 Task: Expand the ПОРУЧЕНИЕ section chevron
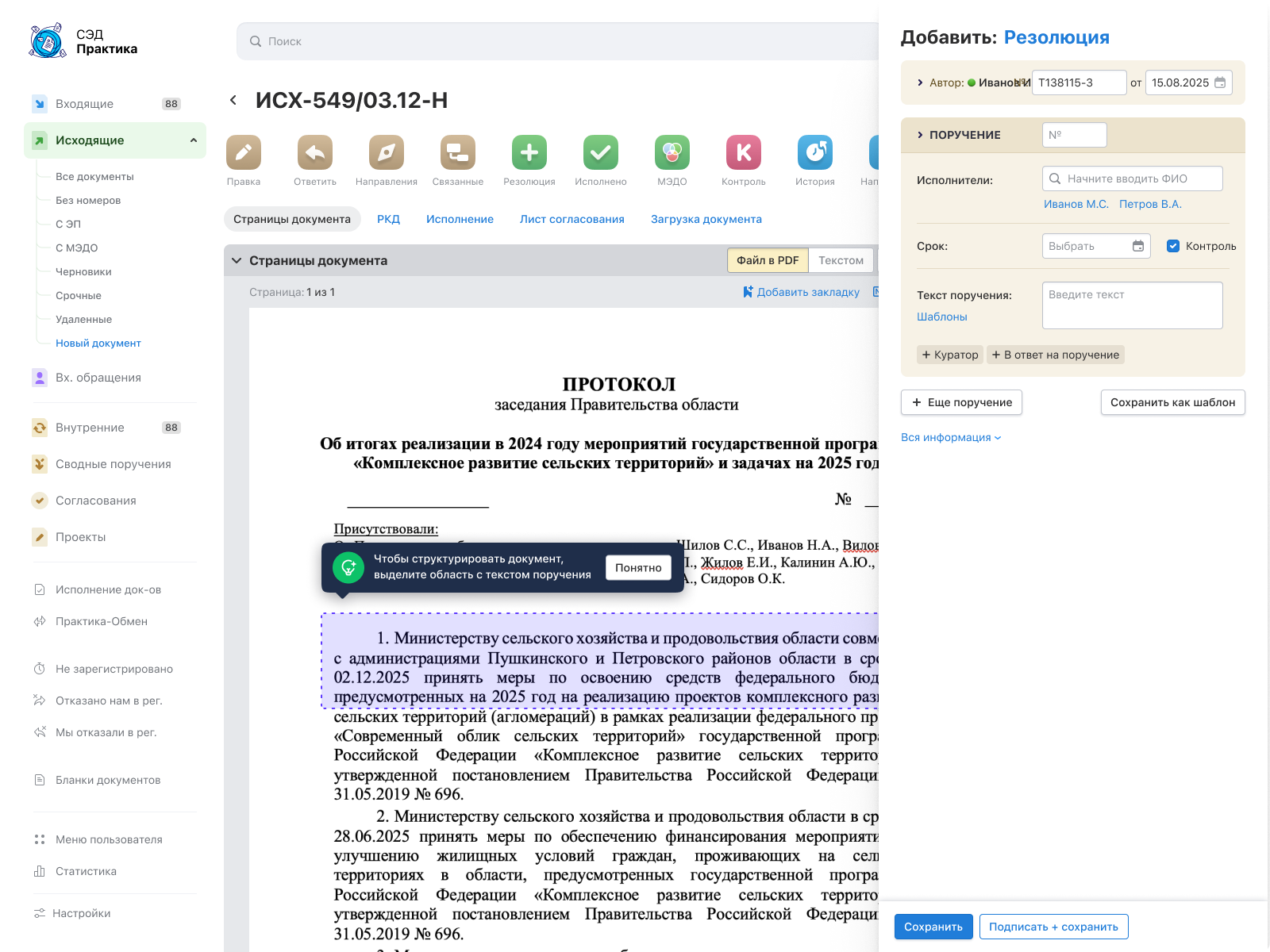(920, 135)
